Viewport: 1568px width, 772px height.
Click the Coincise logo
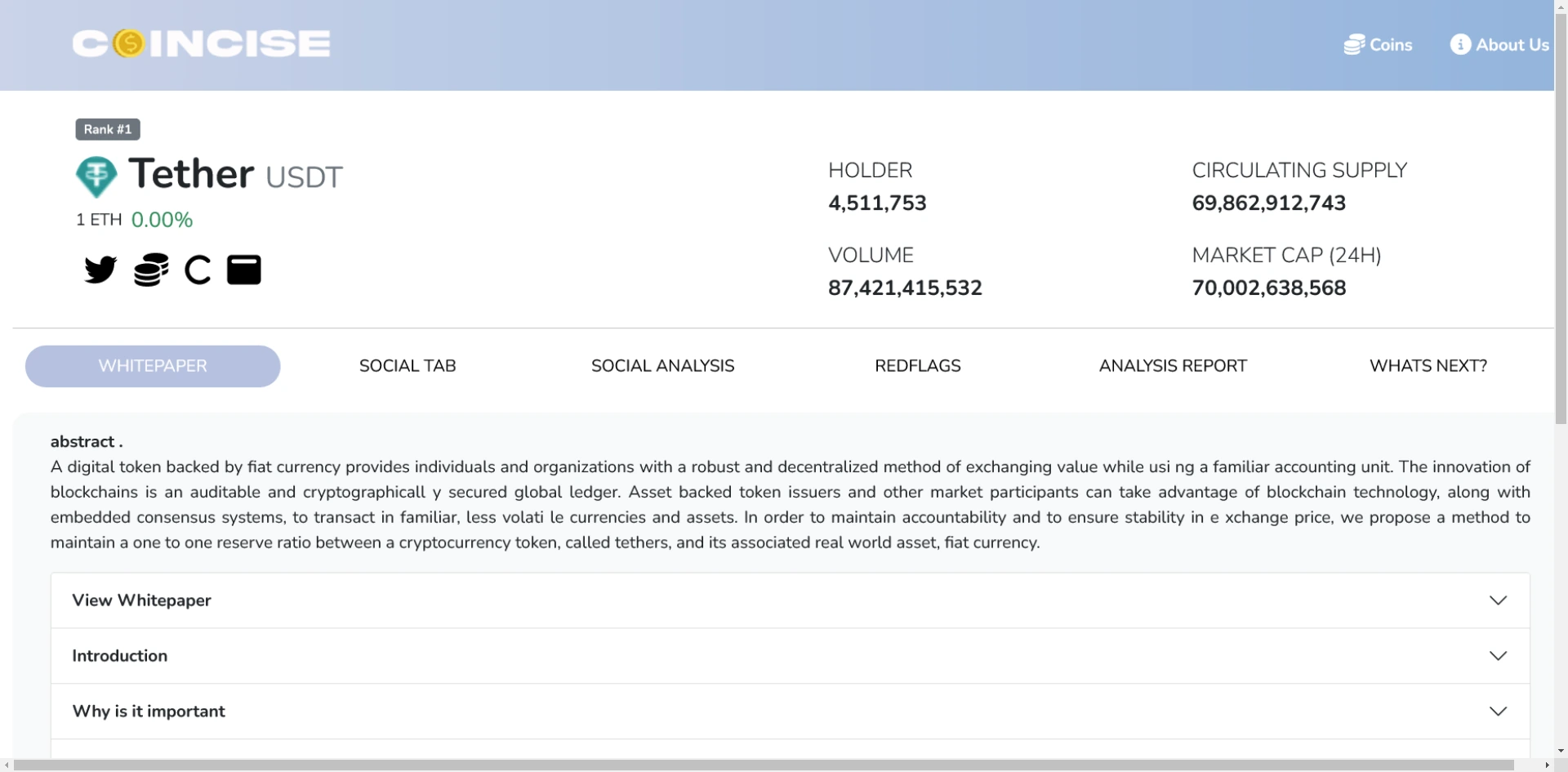pos(202,44)
